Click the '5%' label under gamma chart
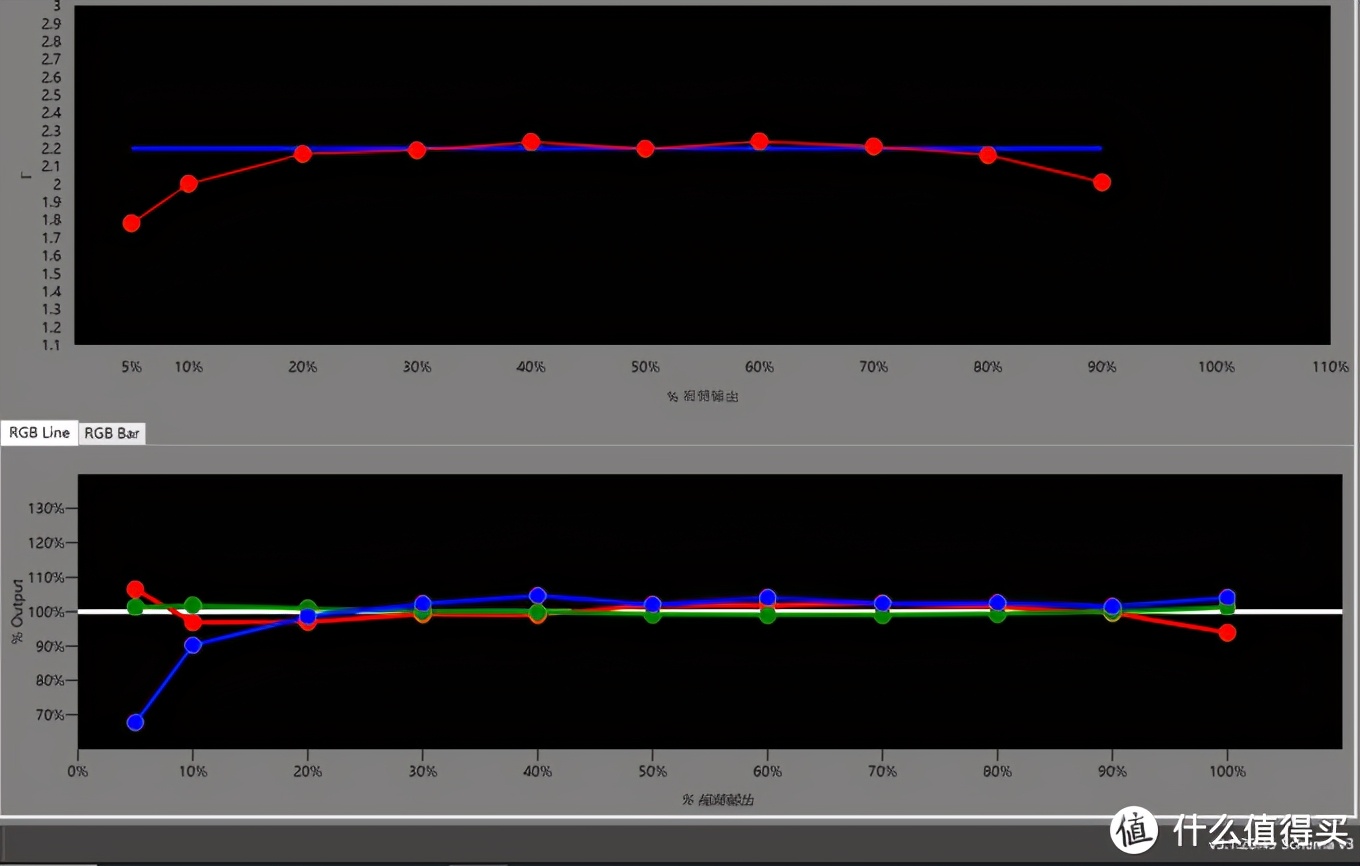Image resolution: width=1360 pixels, height=866 pixels. [131, 367]
